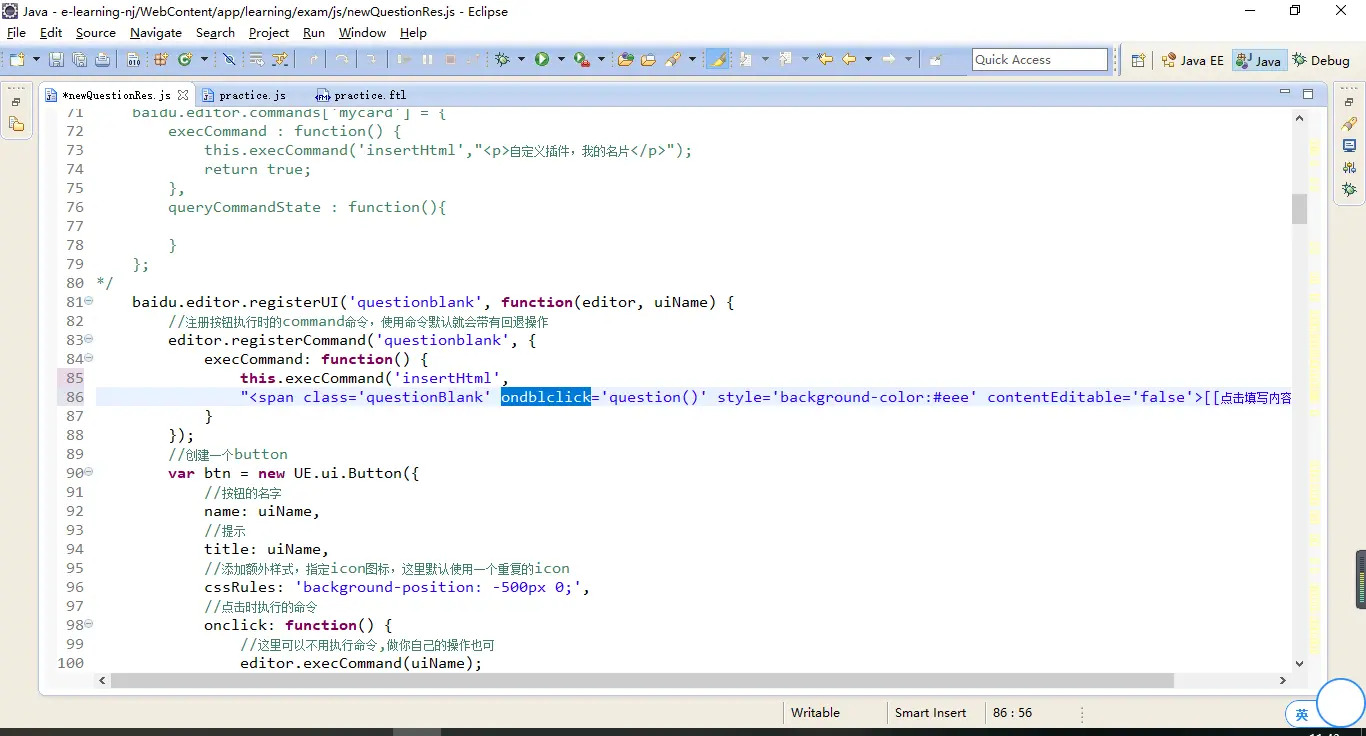The height and width of the screenshot is (736, 1366).
Task: Click the Open Perspective icon
Action: pos(1138,60)
